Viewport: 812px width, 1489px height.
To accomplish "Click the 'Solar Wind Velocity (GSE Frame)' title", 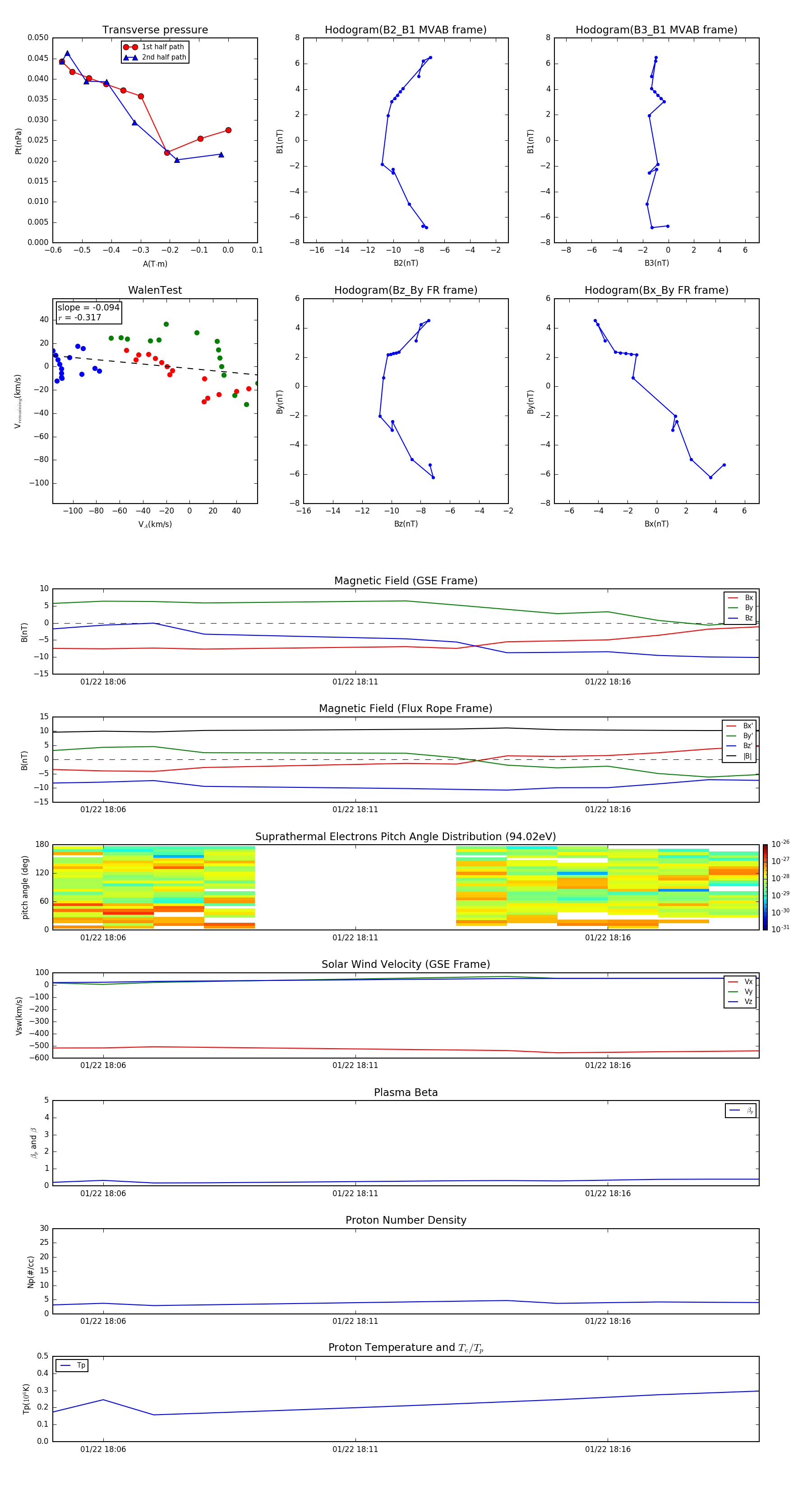I will (x=406, y=964).
